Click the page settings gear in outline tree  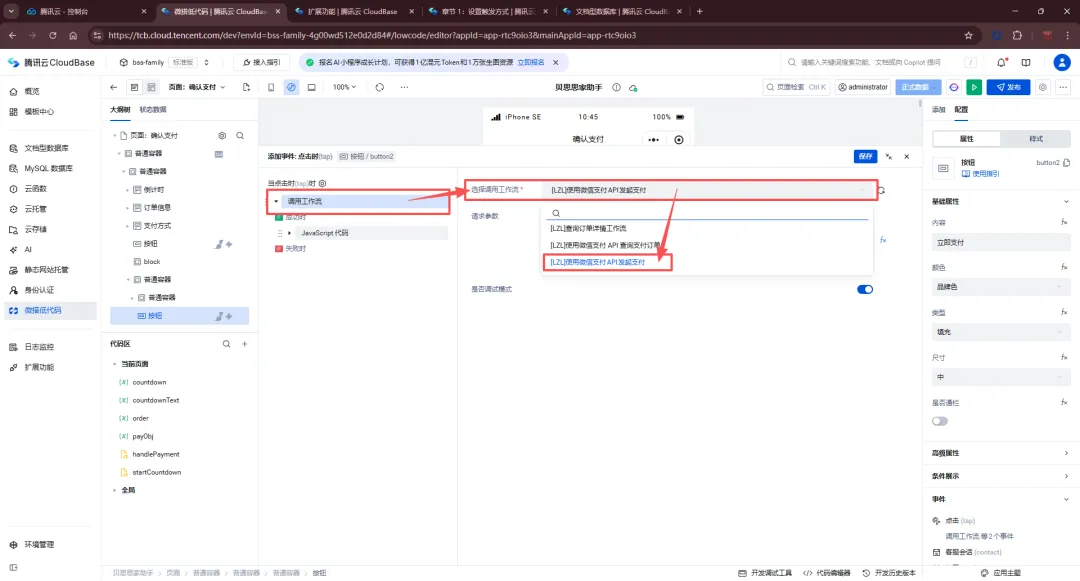point(222,136)
